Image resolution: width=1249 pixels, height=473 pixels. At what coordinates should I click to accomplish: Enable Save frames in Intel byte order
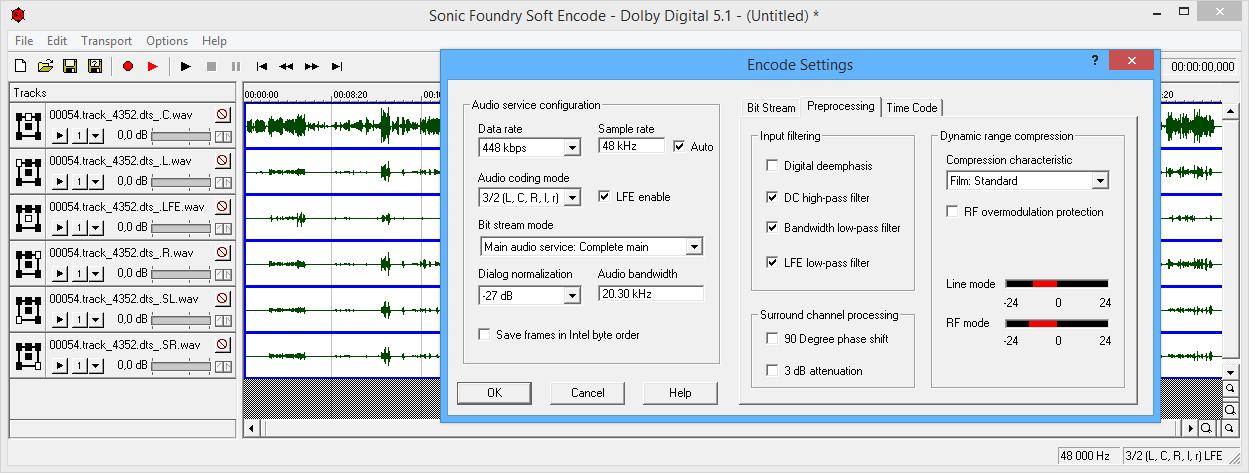point(485,334)
